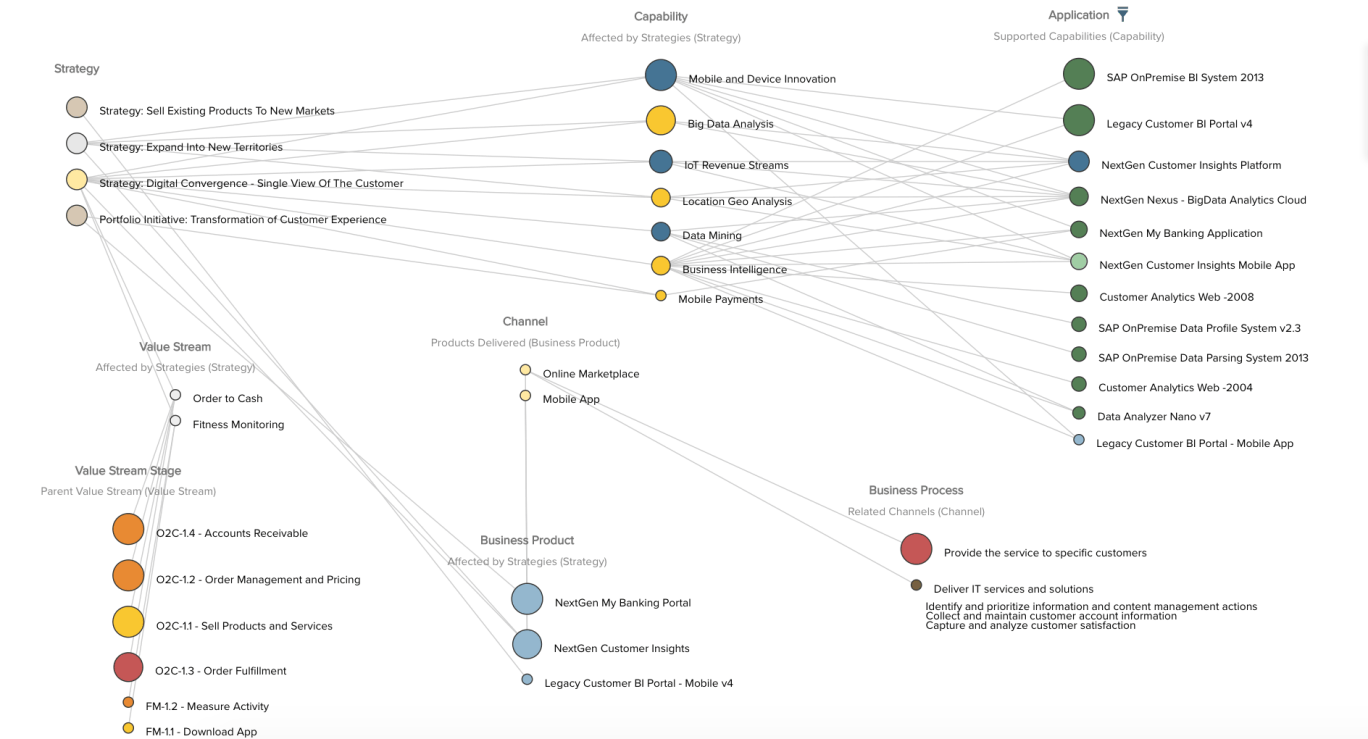The image size is (1368, 739).
Task: Select the NextGen Customer Insights Platform node
Action: (1079, 161)
